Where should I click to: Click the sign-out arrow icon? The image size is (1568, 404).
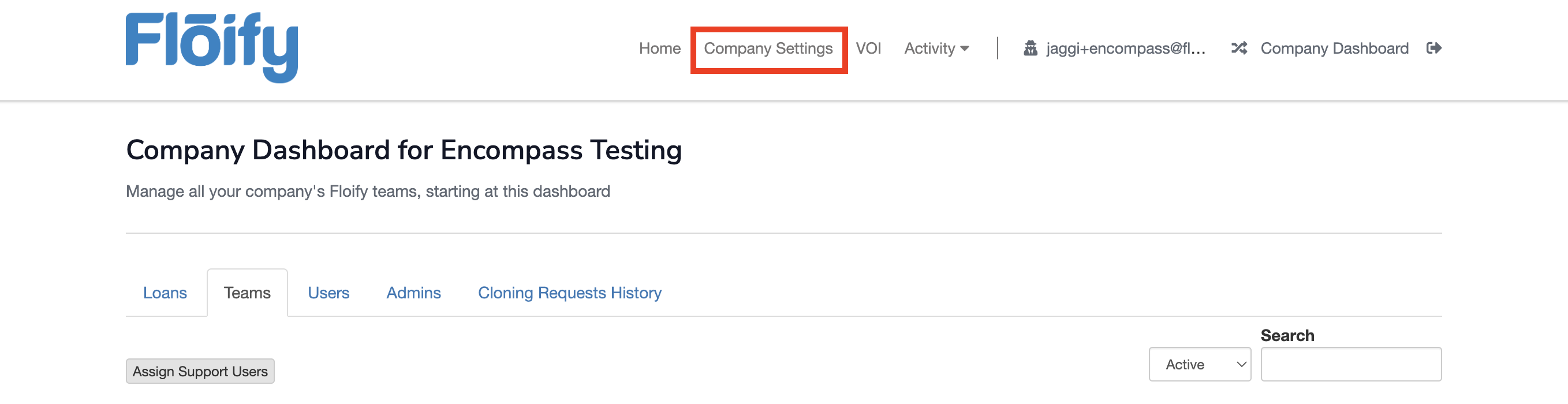1434,48
